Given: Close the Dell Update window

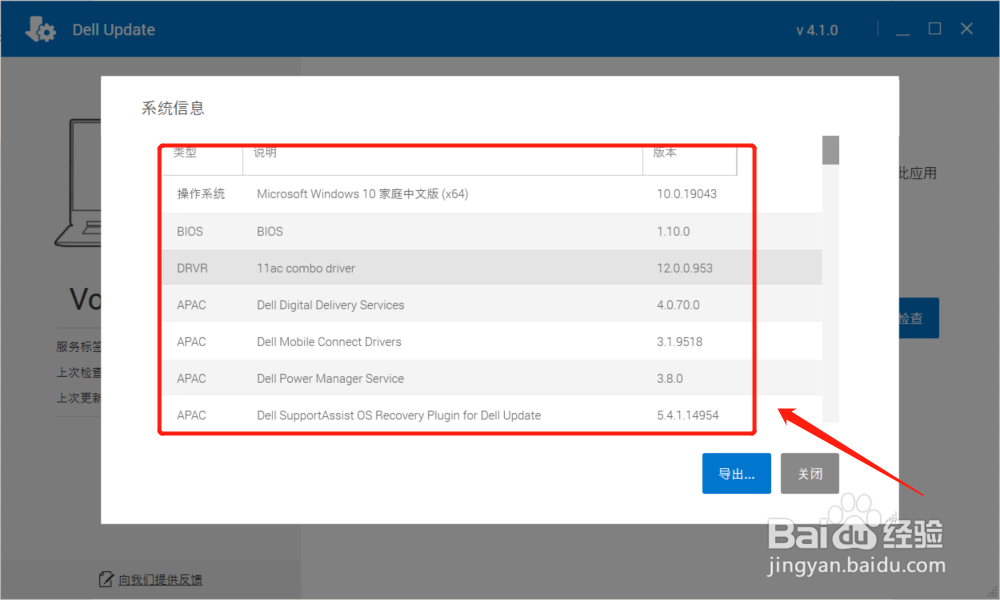Looking at the screenshot, I should 967,29.
